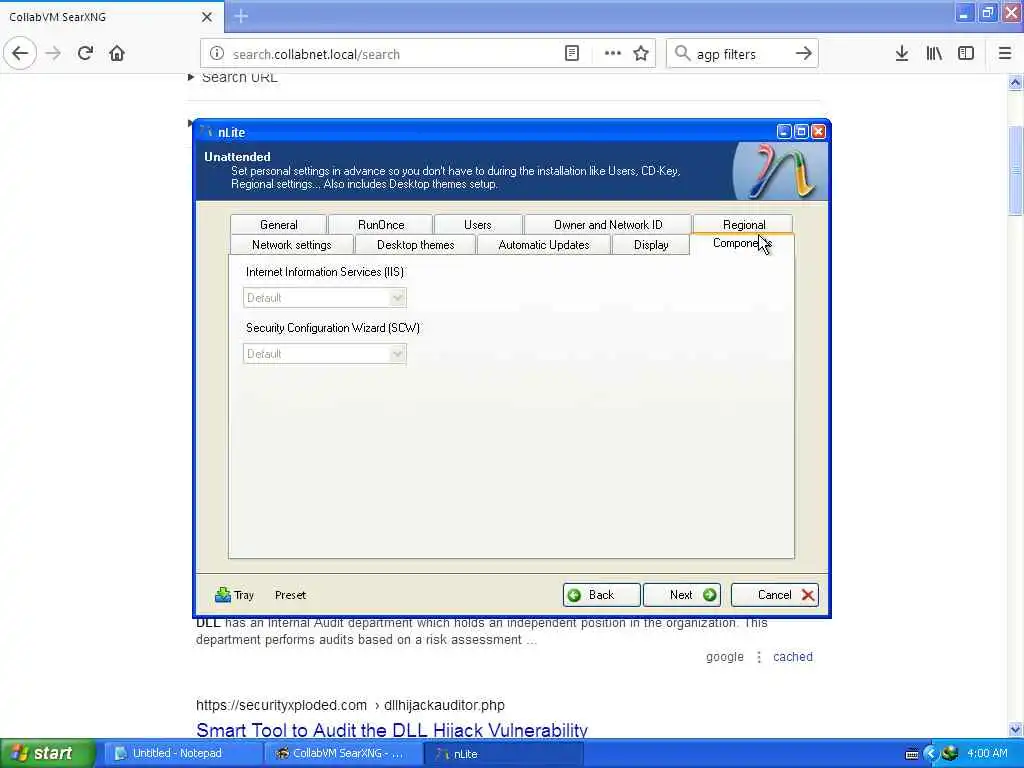Click the keyboard tray icon
1024x768 pixels.
pyautogui.click(x=912, y=754)
